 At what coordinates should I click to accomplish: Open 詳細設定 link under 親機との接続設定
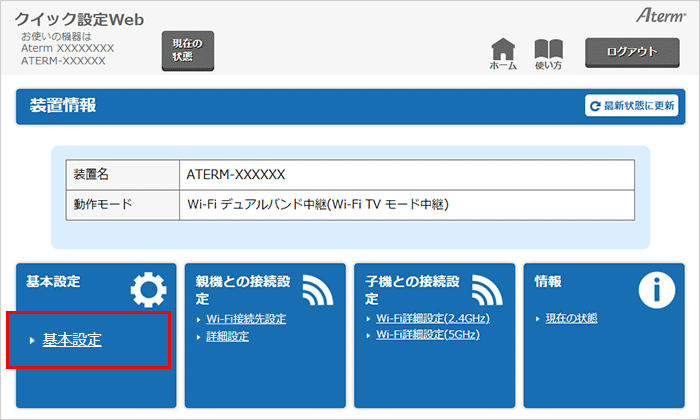pos(228,336)
